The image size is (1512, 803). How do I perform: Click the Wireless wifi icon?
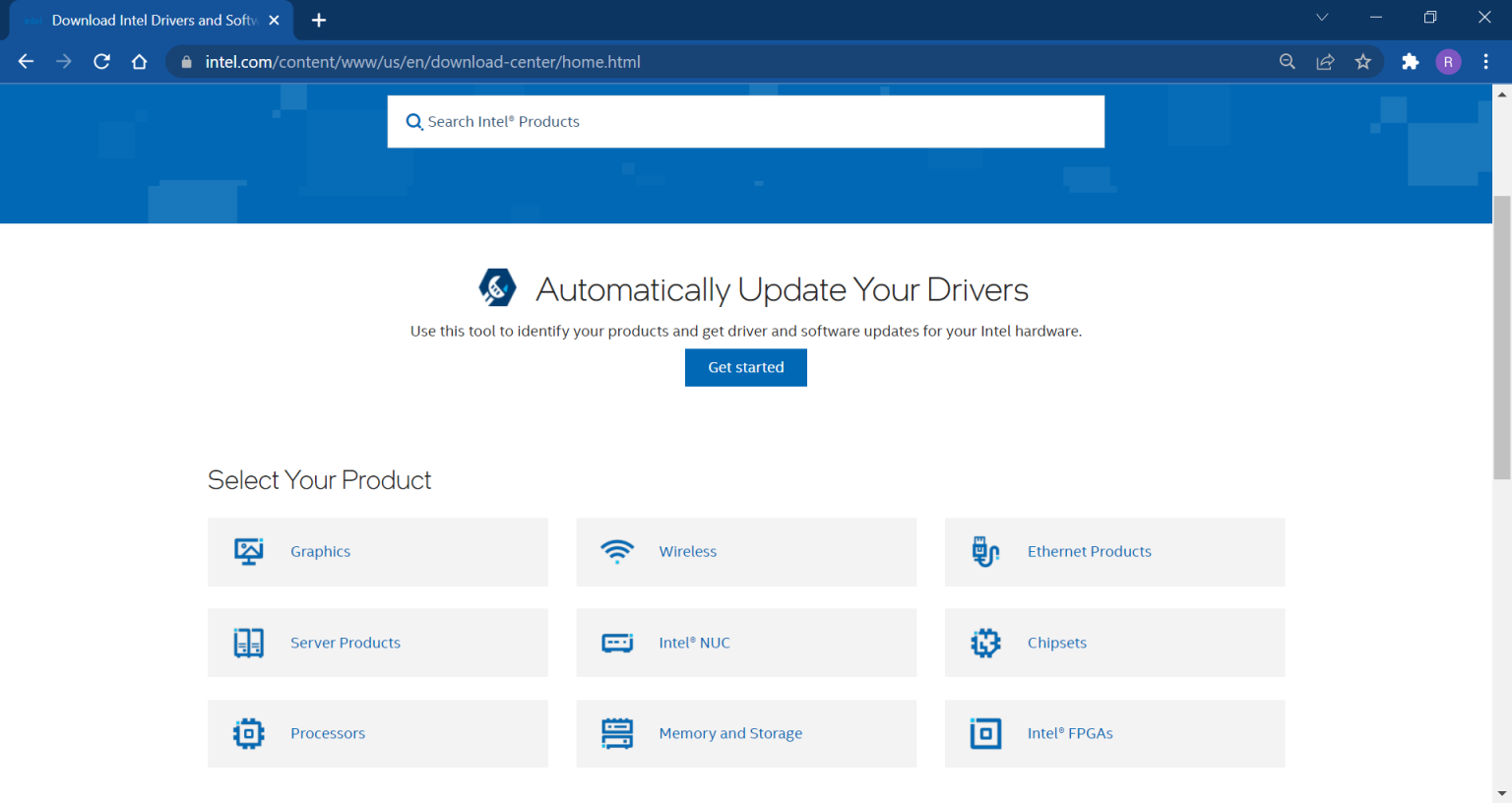[617, 551]
